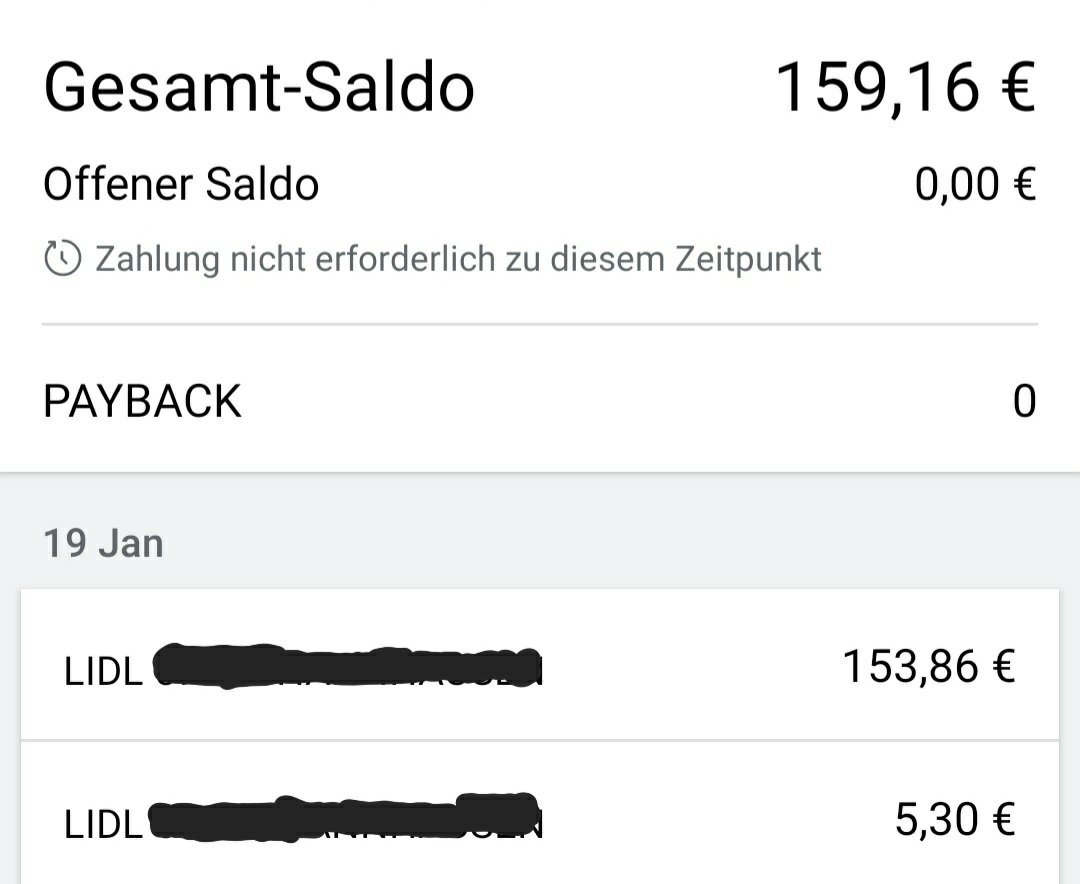Tap the separator between the two LIDL transactions
Image resolution: width=1080 pixels, height=884 pixels.
point(540,741)
